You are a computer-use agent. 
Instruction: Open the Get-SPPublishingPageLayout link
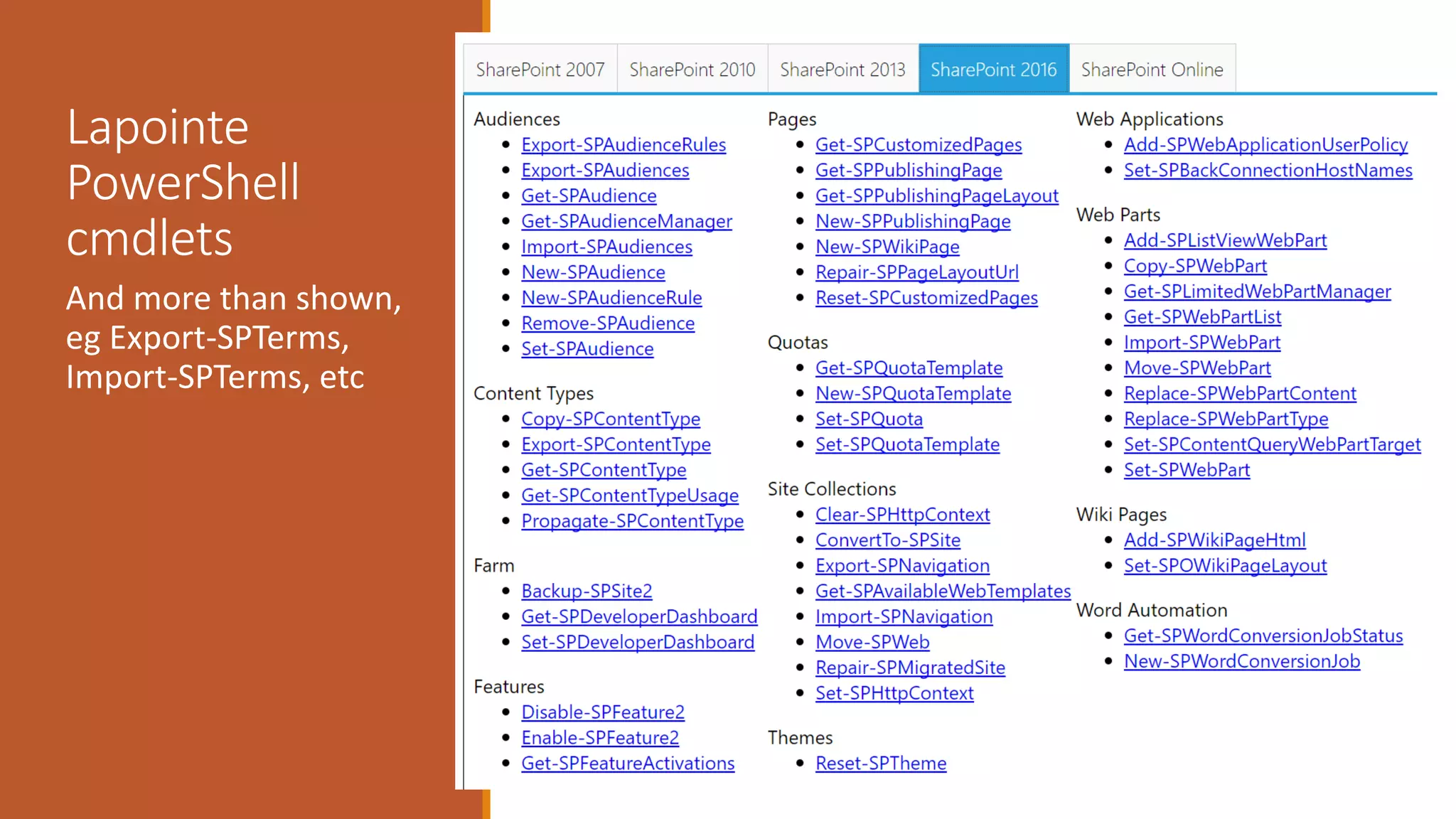click(937, 196)
